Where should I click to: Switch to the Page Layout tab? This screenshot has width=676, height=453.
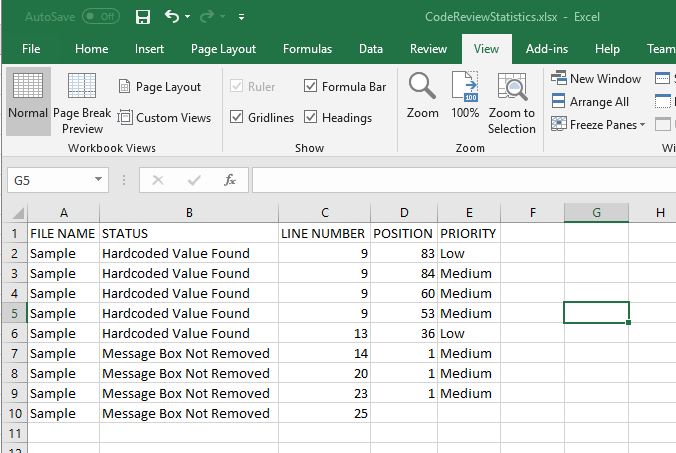(223, 49)
